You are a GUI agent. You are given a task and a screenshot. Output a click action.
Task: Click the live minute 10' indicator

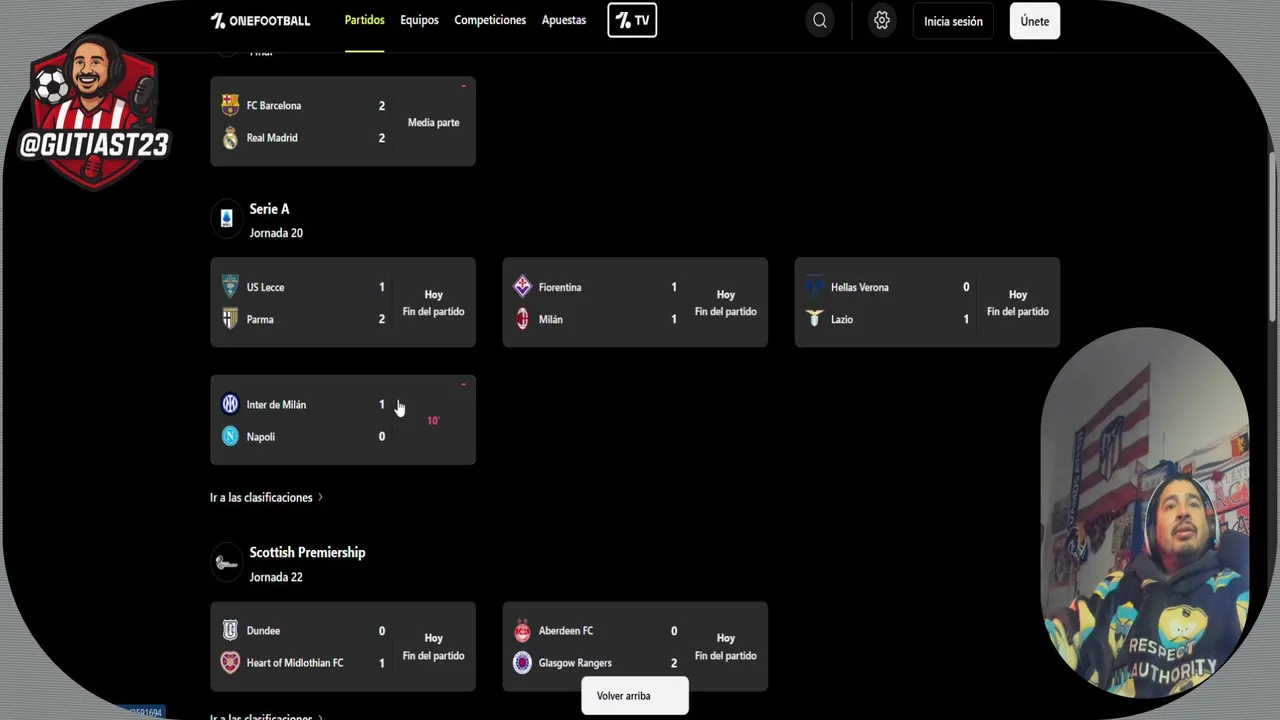433,421
